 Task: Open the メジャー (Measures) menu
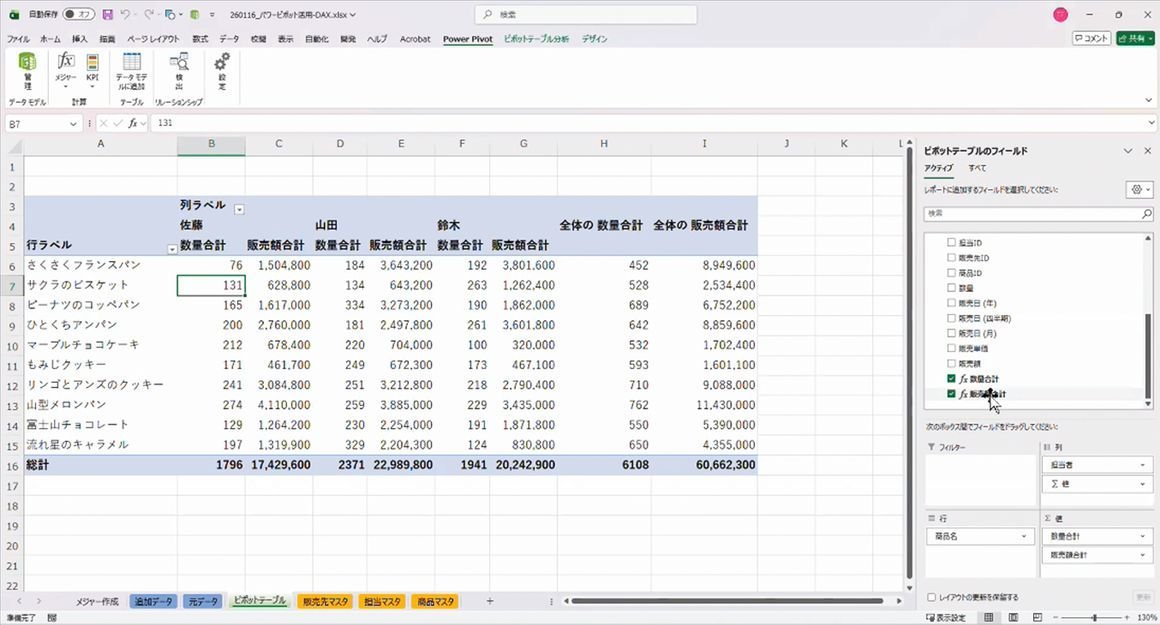click(x=66, y=71)
